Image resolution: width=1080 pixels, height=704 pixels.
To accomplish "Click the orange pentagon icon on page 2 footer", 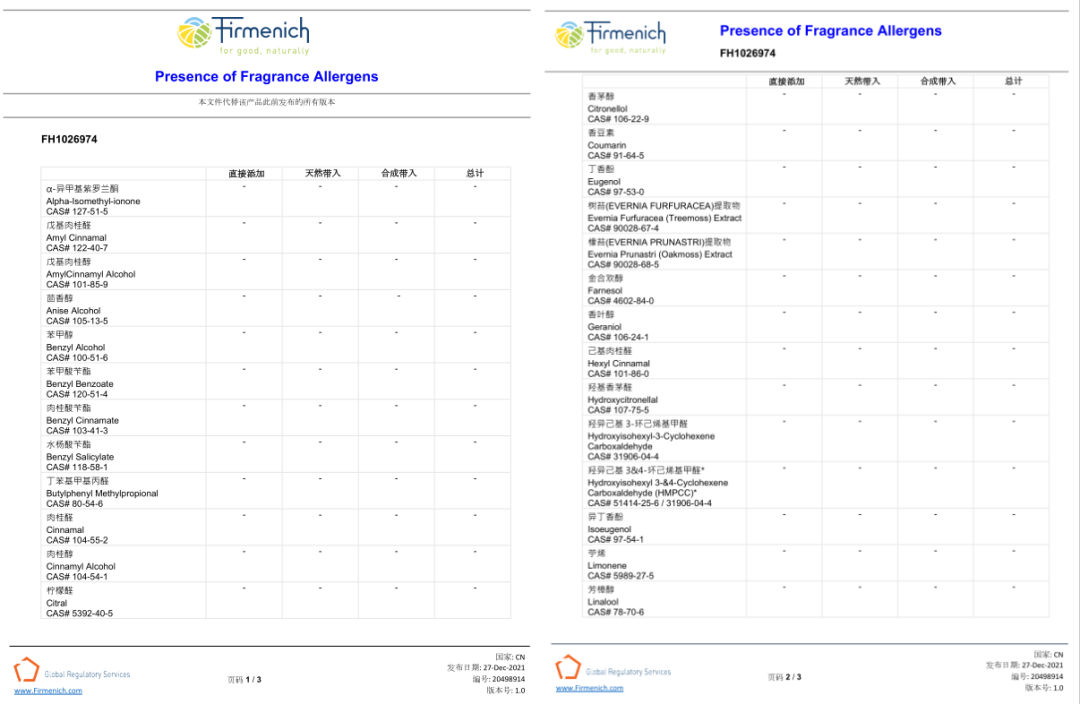I will tap(568, 667).
